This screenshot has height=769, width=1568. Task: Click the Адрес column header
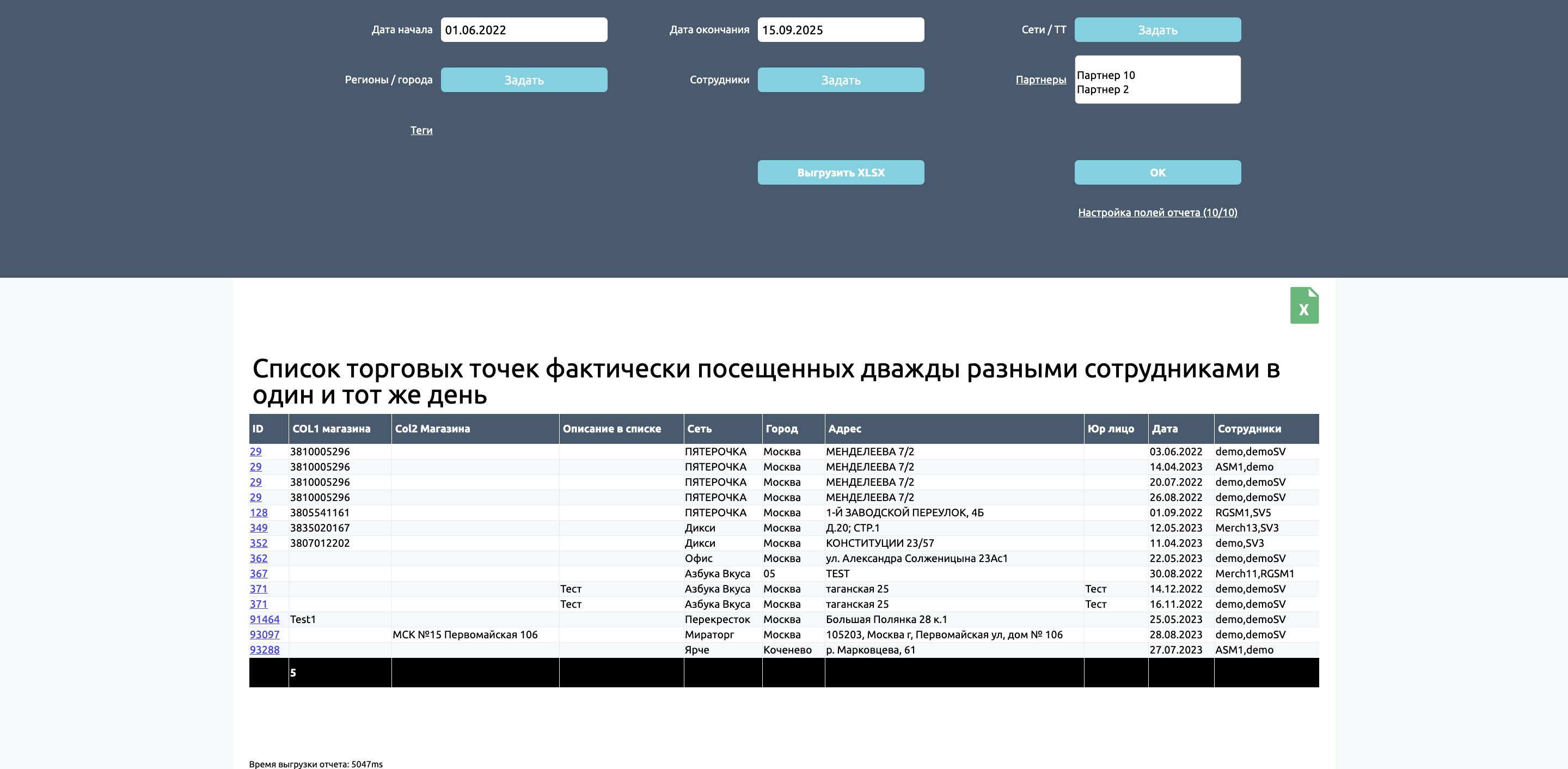[x=844, y=429]
